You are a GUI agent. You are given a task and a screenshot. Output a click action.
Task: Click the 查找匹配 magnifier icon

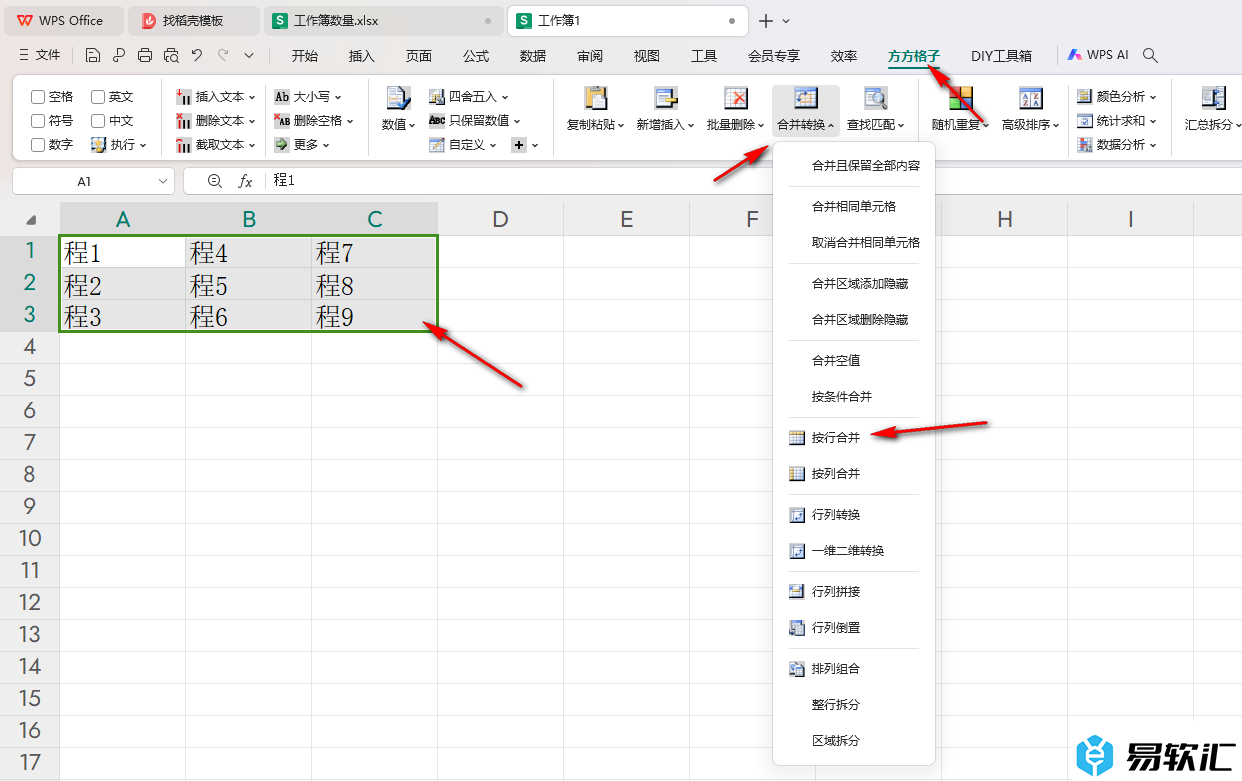click(876, 98)
